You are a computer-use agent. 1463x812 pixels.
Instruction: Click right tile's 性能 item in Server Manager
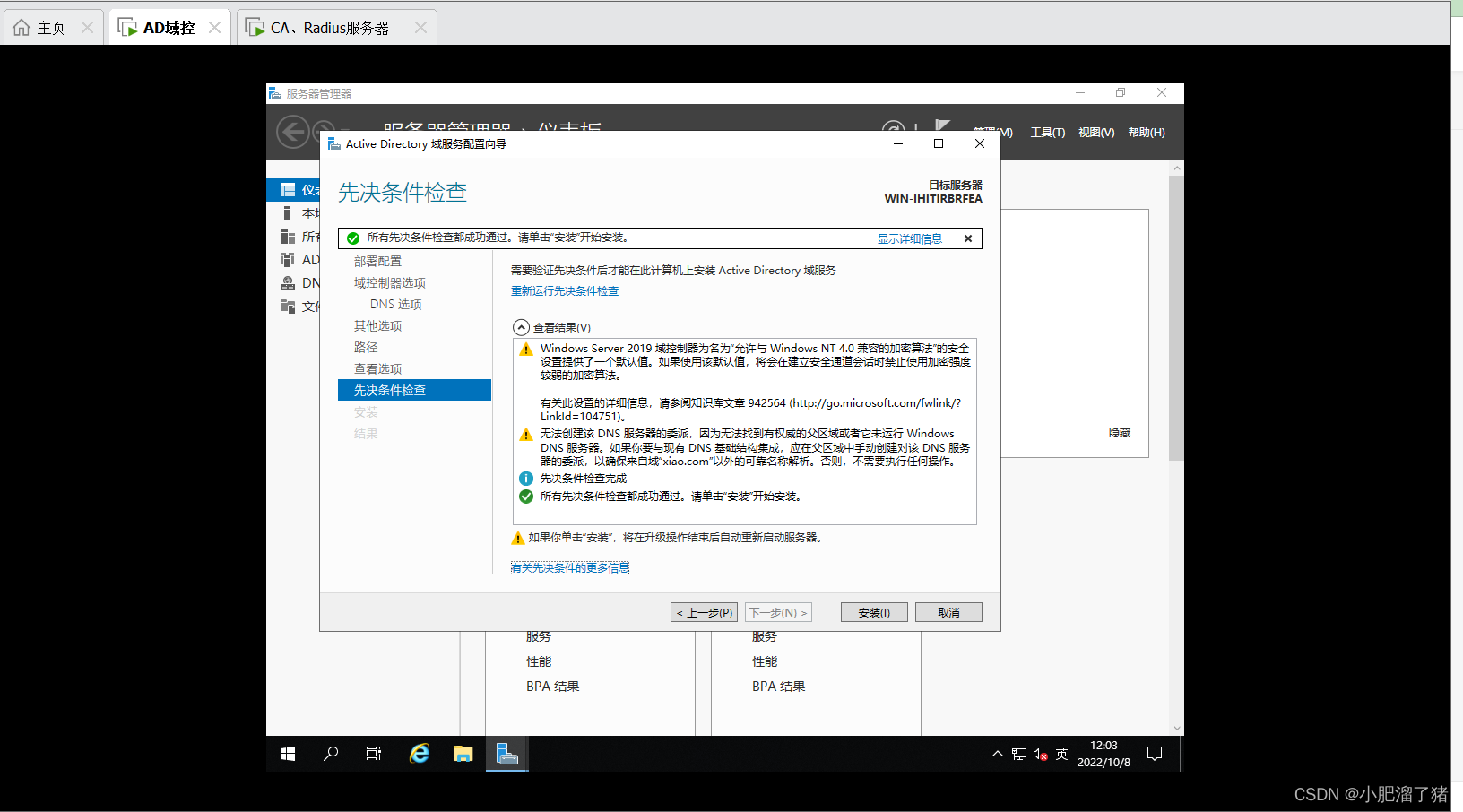765,661
